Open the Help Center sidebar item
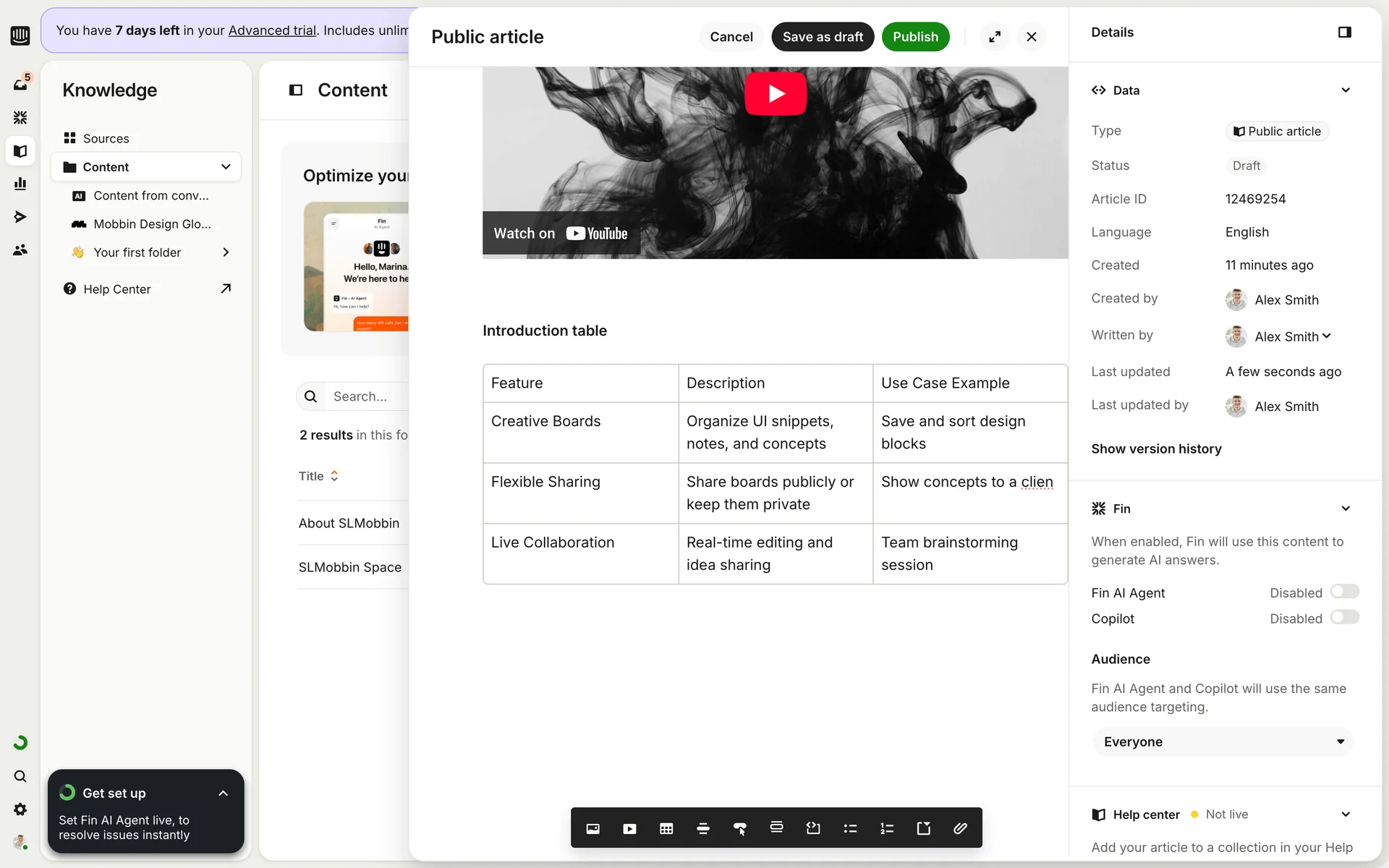 point(116,289)
